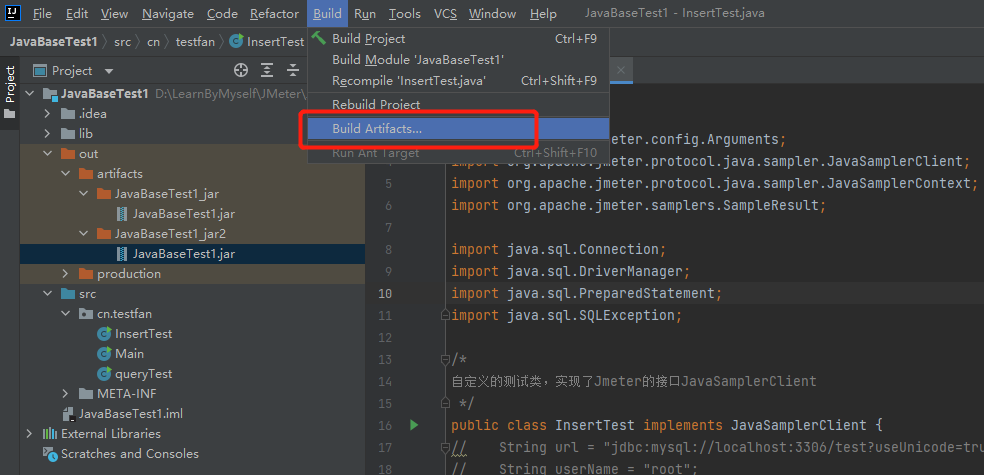The image size is (984, 475).
Task: Close the editor tab with the X
Action: click(x=621, y=70)
